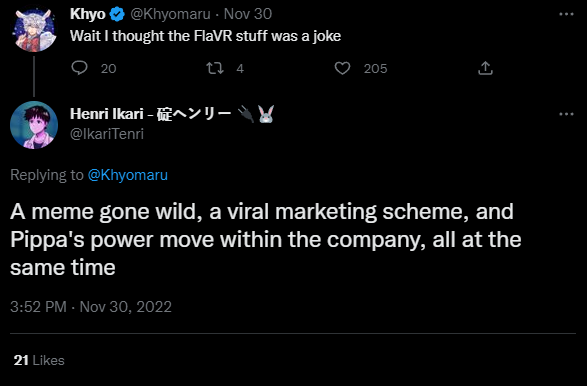Open the three-dot menu on Henri Ikari's tweet
Image resolution: width=587 pixels, height=386 pixels.
566,114
